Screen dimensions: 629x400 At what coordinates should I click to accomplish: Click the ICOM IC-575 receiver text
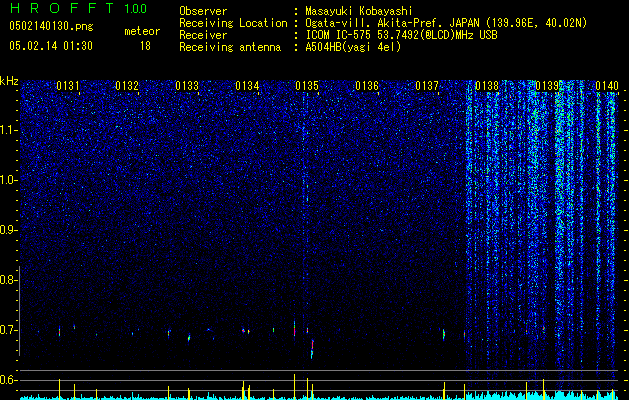click(401, 35)
